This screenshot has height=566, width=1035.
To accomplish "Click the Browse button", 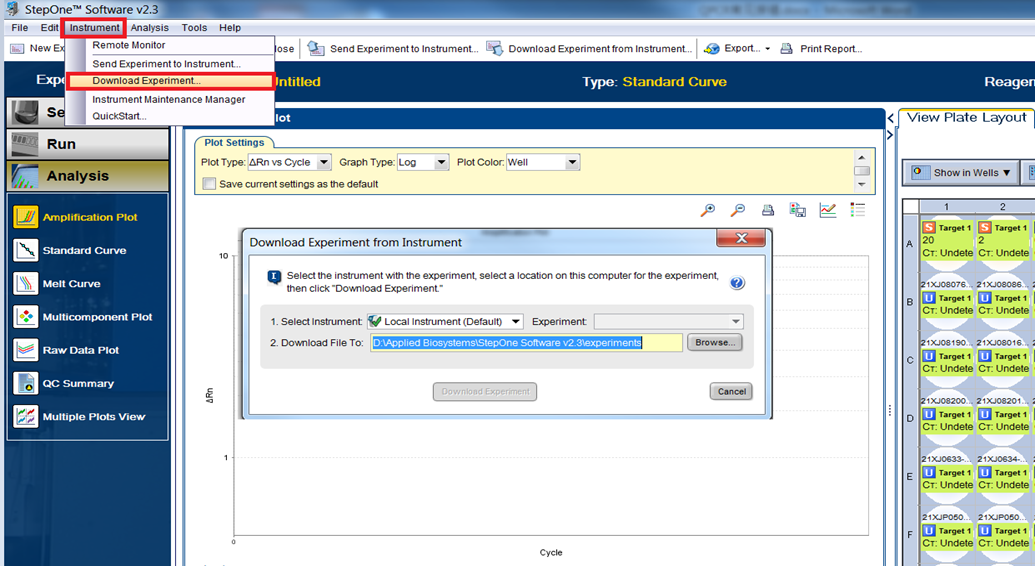I will (714, 342).
